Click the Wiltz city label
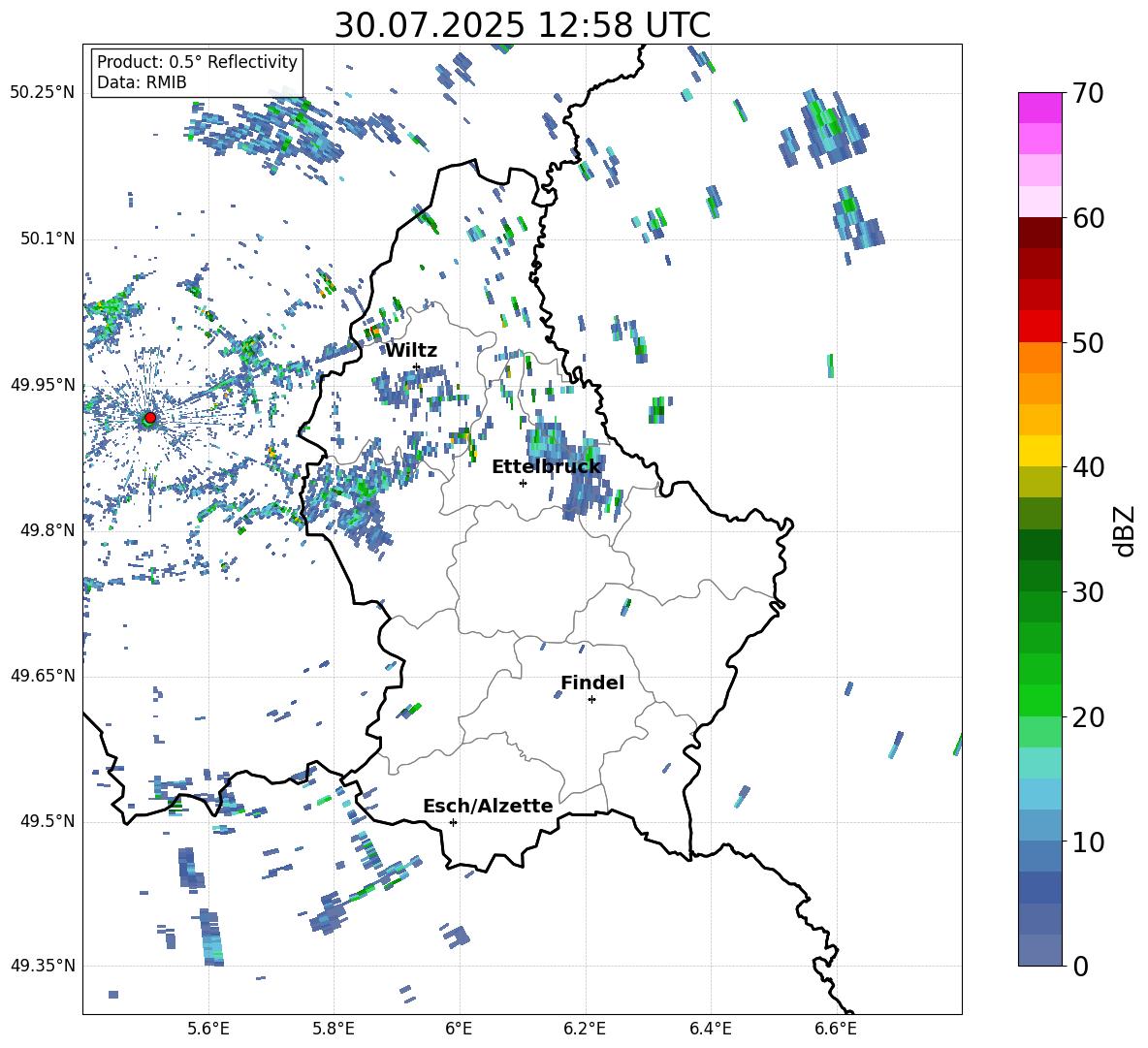1148x1048 pixels. 411,351
